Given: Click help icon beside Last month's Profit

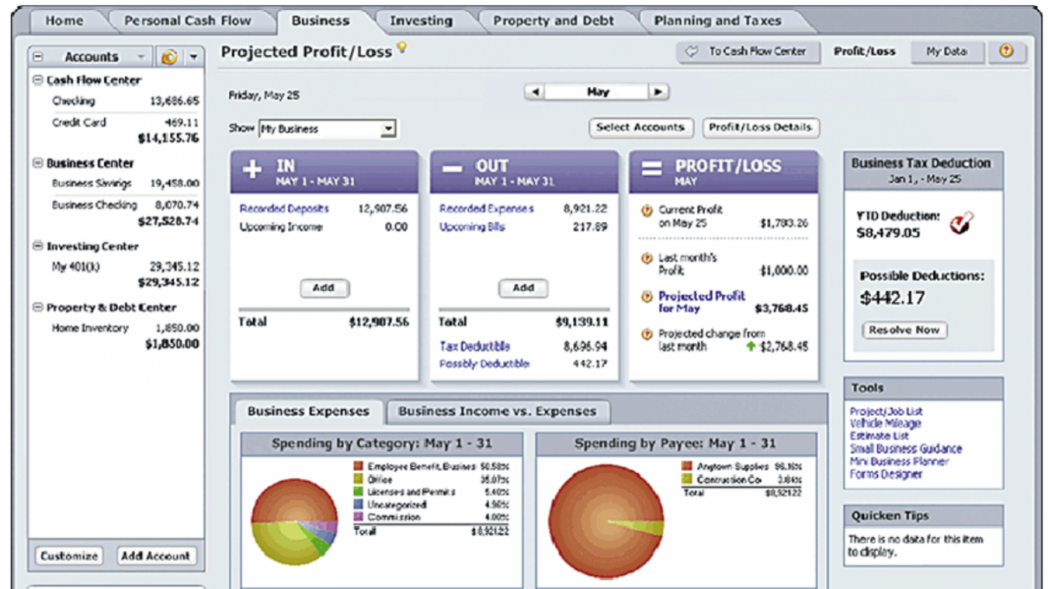Looking at the screenshot, I should click(646, 259).
